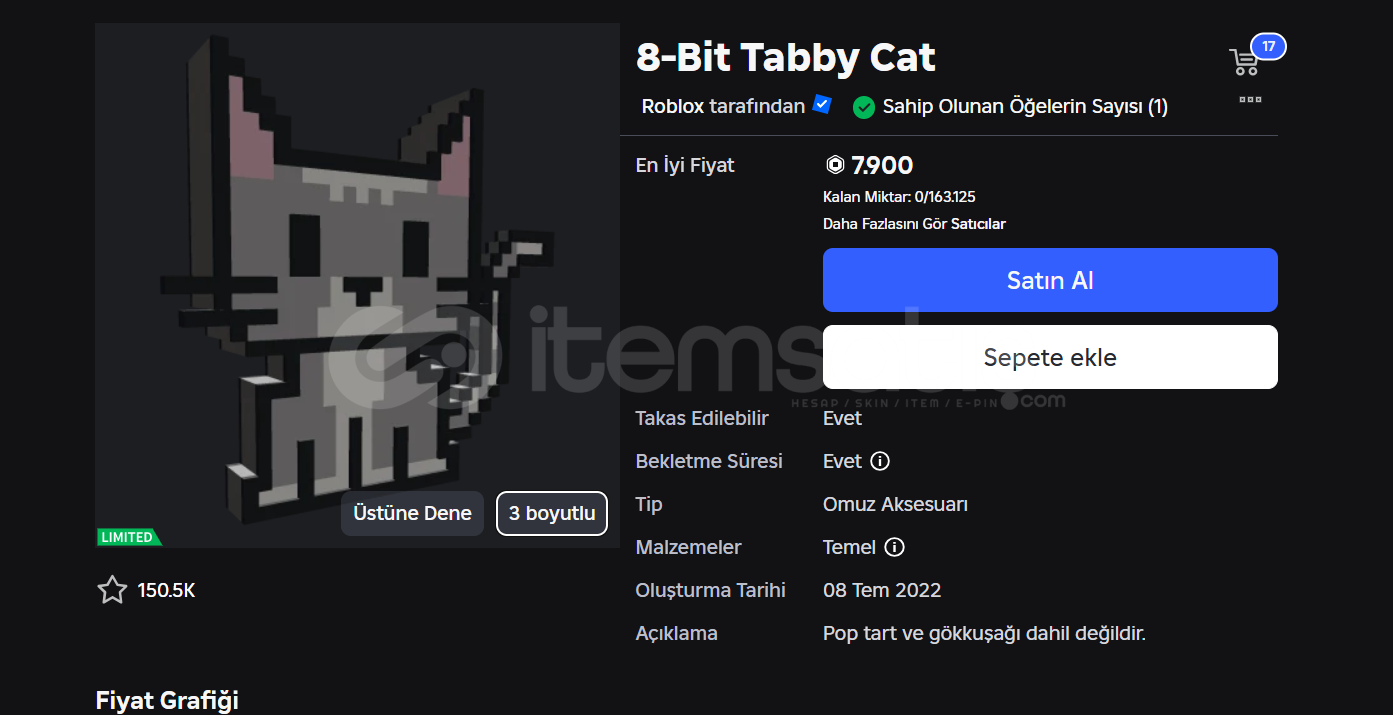Add item with Sepete ekle button
The height and width of the screenshot is (715, 1393).
(x=1050, y=357)
